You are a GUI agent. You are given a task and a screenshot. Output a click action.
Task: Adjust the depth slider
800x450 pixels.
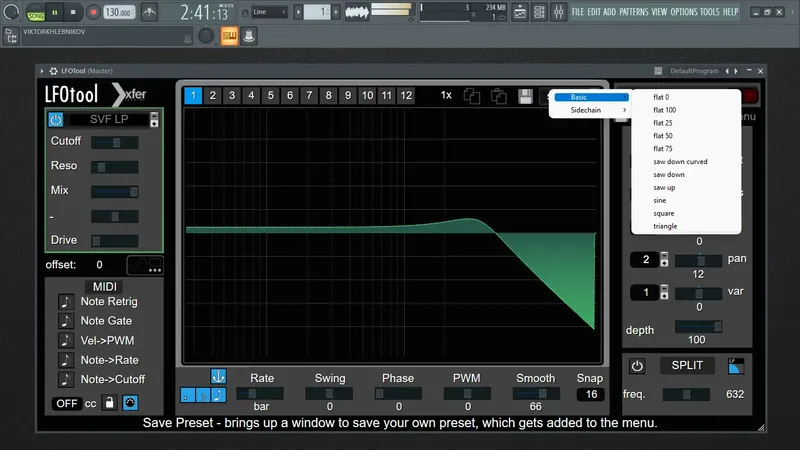point(698,327)
